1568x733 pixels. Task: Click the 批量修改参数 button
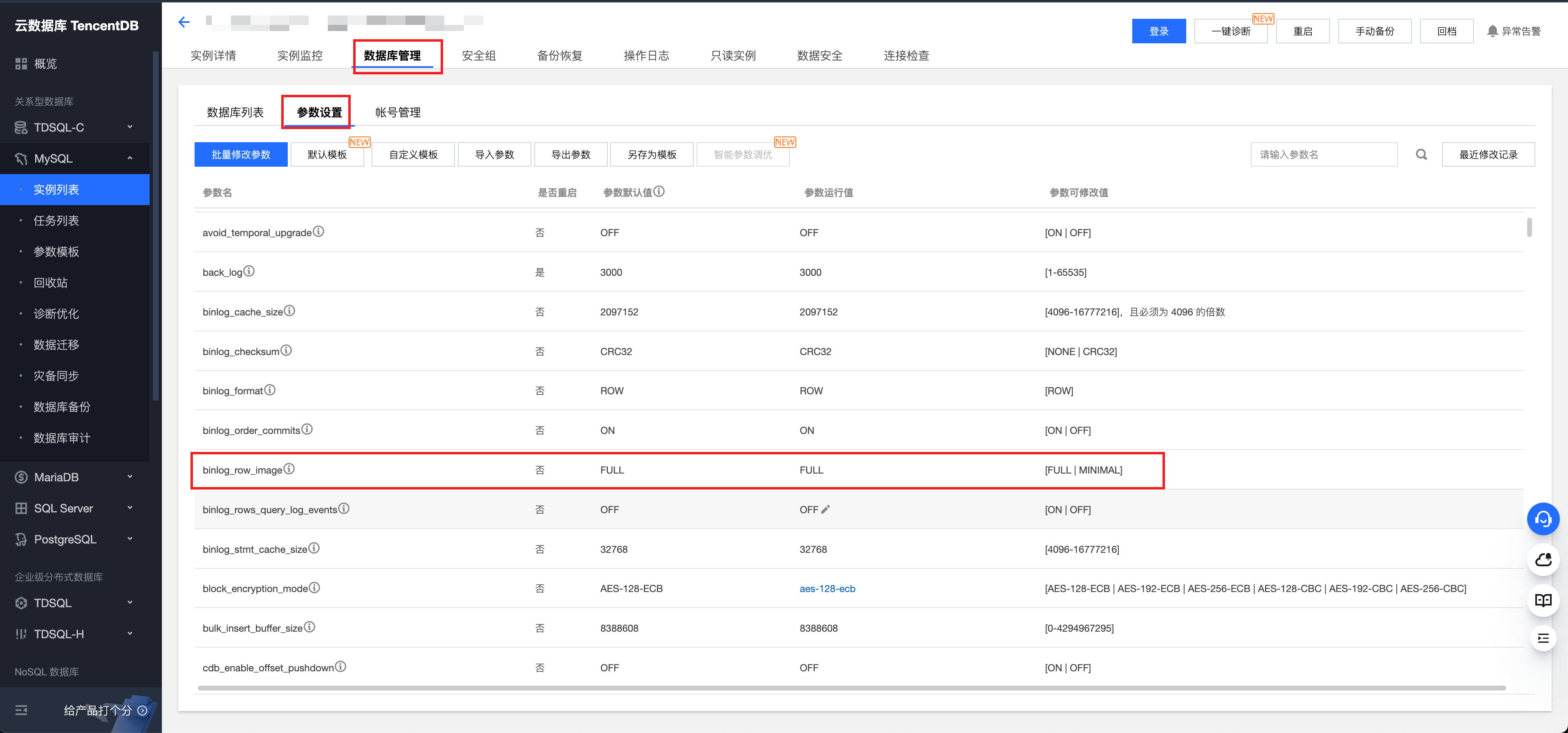click(x=240, y=154)
